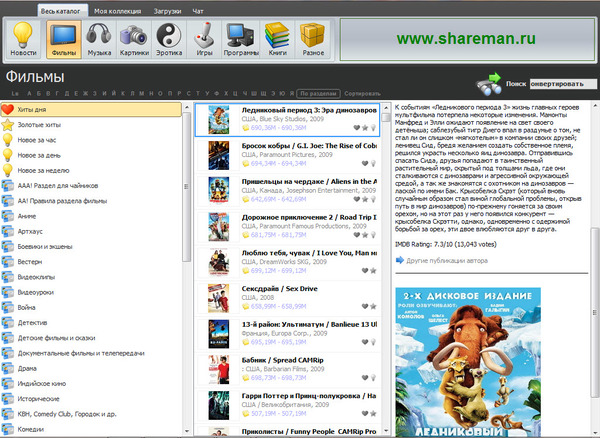The height and width of the screenshot is (438, 600).
Task: Open the Книги books category
Action: [277, 39]
